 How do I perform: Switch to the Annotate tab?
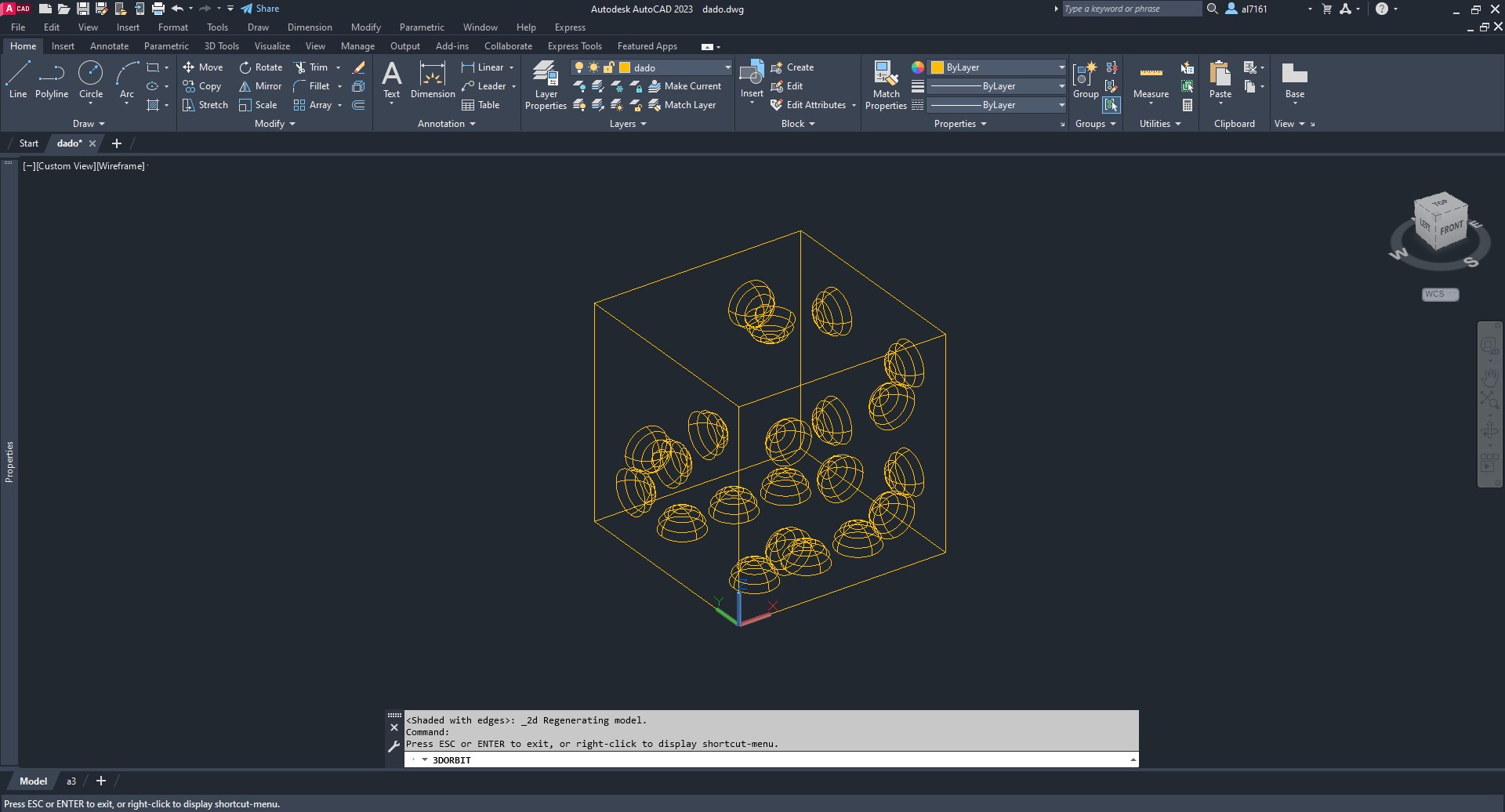point(109,46)
